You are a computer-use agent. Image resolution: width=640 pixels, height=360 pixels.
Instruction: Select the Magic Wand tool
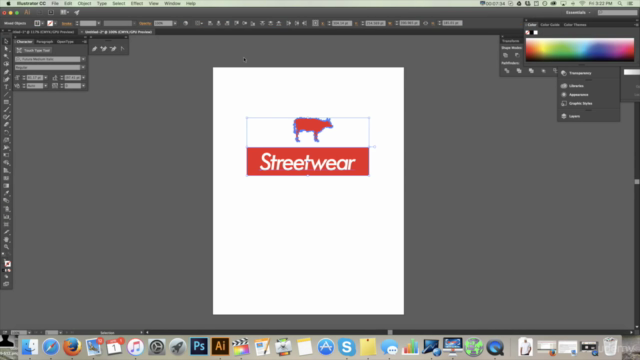pyautogui.click(x=6, y=56)
